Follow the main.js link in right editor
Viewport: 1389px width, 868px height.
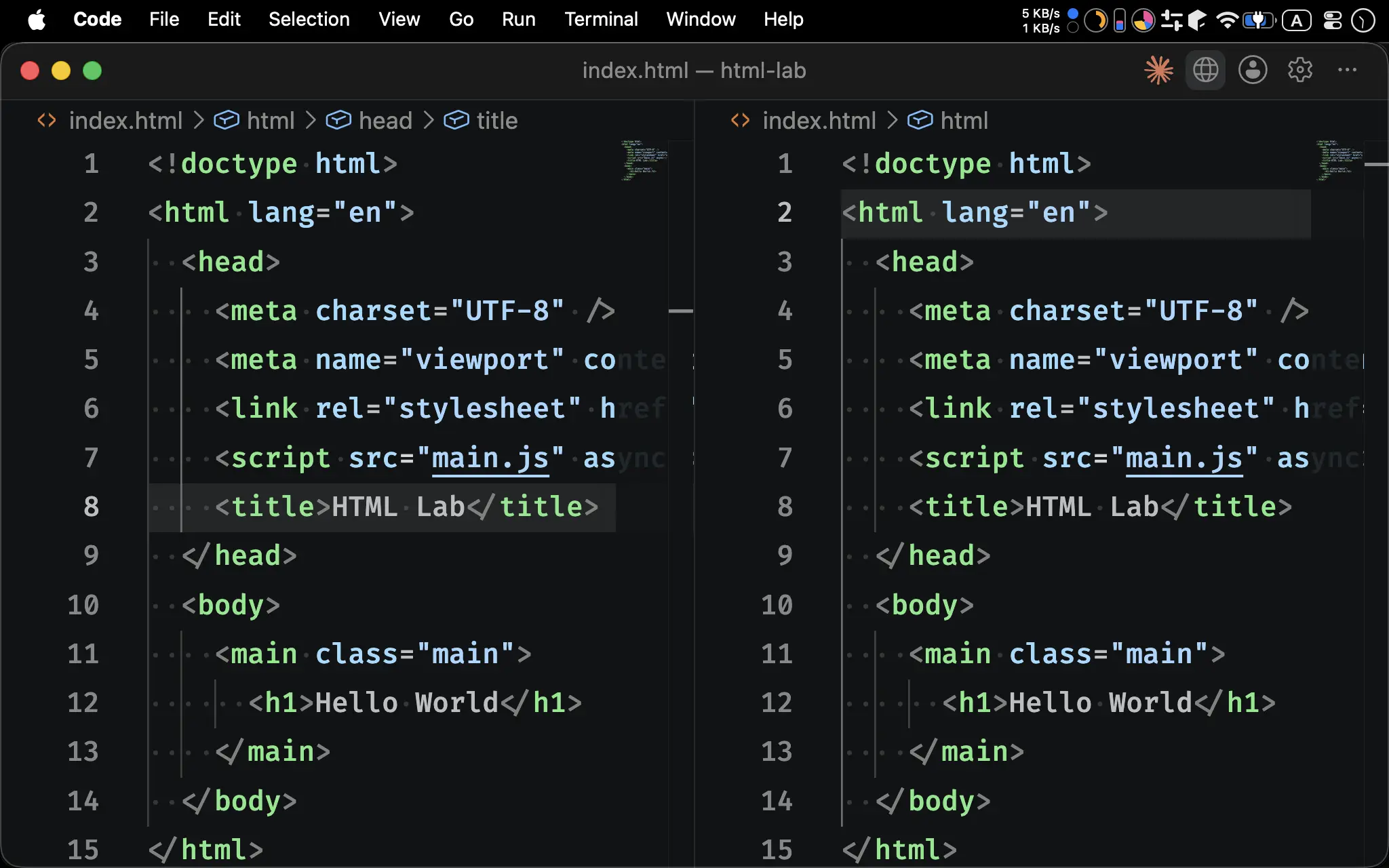tap(1184, 458)
